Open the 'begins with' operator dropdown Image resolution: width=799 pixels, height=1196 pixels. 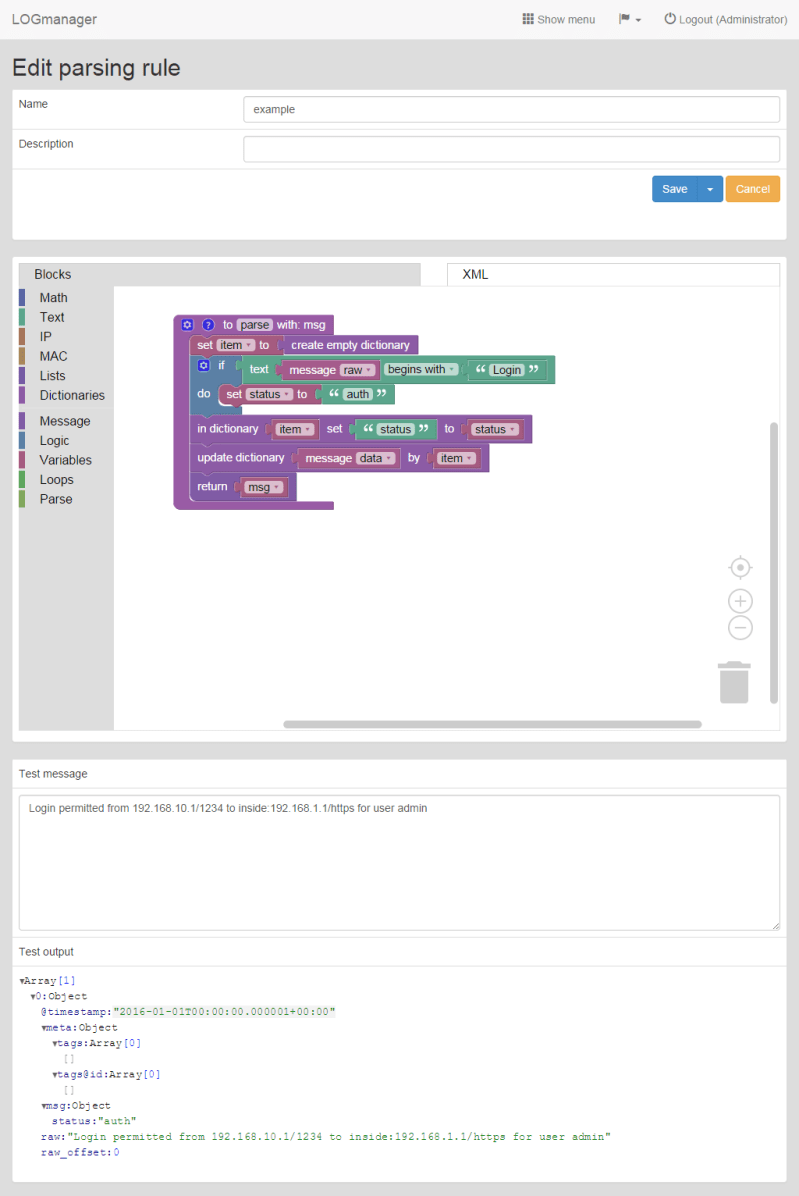[x=422, y=369]
